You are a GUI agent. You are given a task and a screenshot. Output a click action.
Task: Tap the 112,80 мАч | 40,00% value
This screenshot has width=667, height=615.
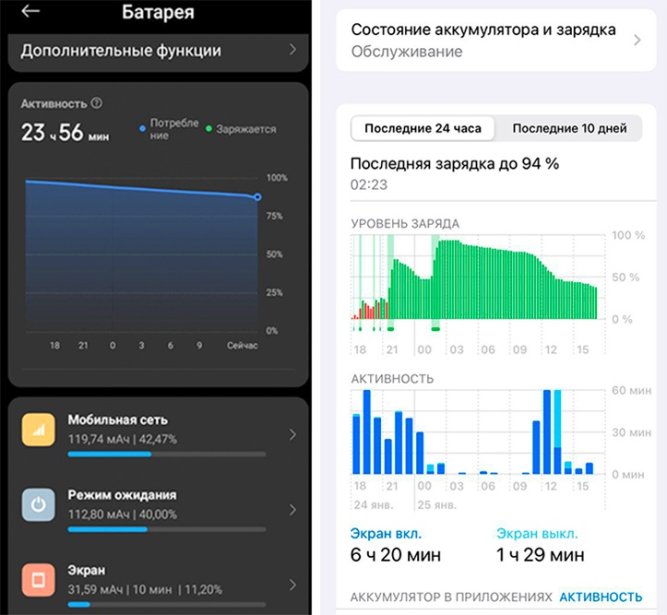point(123,515)
